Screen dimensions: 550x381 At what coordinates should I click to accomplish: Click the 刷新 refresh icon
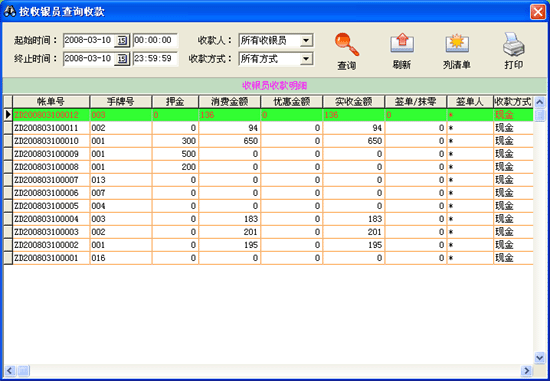[402, 44]
